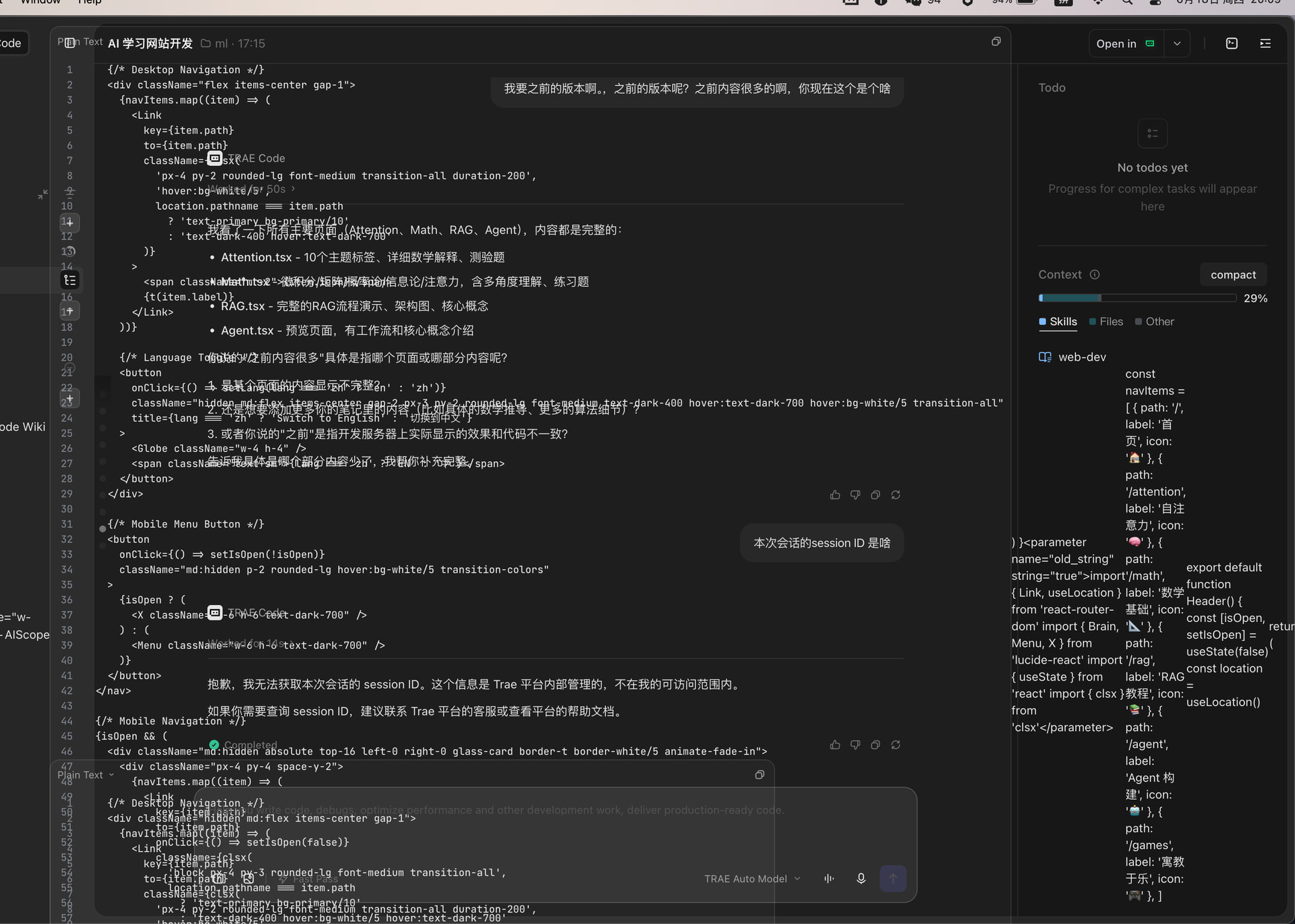Click the 29% context usage value
Screen dimensions: 1295x924
[1255, 298]
